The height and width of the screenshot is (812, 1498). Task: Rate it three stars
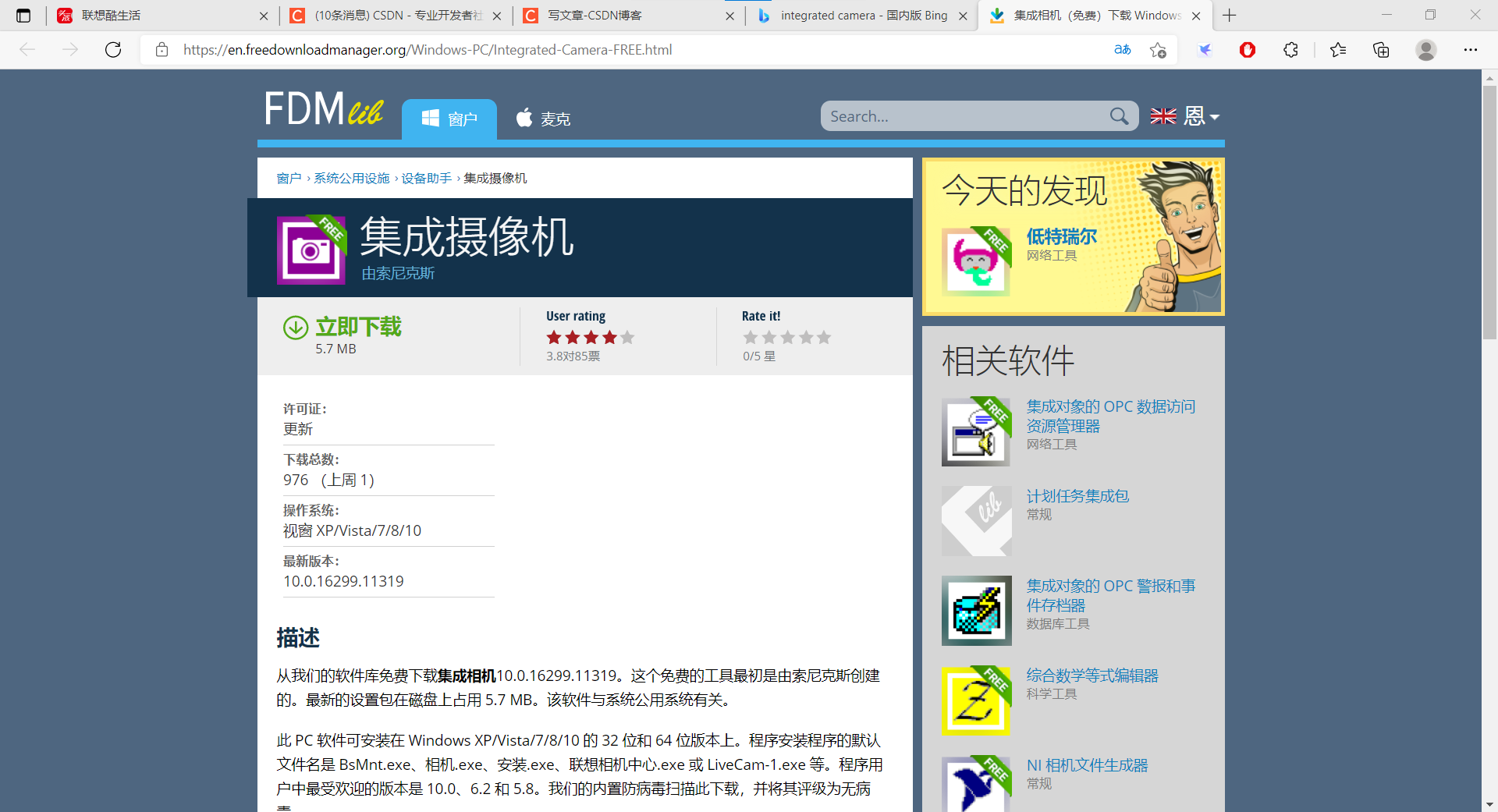point(787,337)
